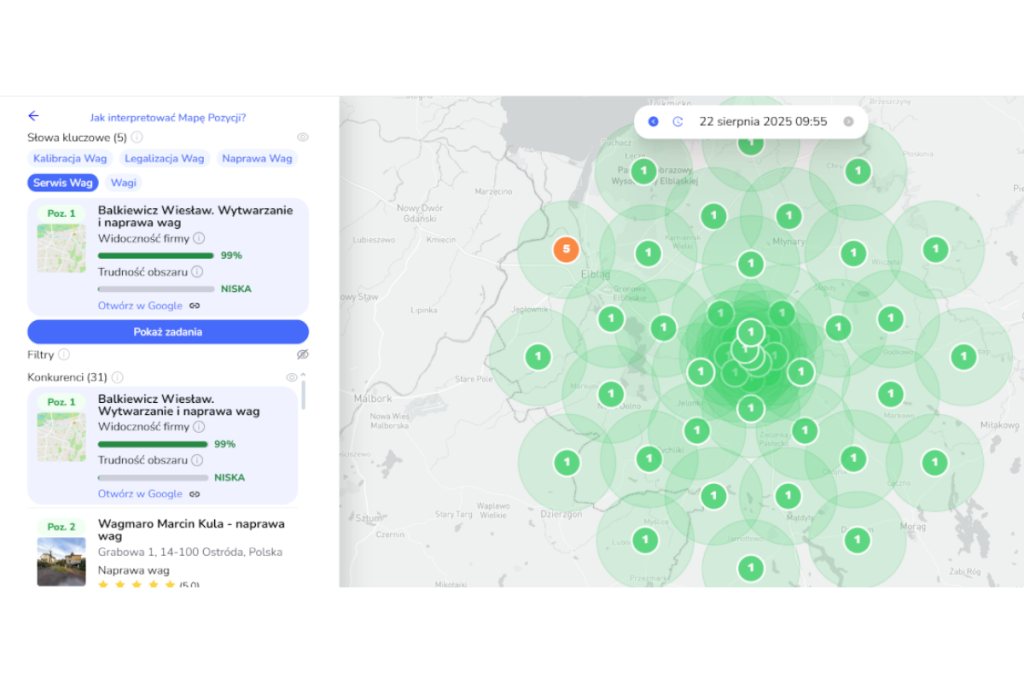1024x683 pixels.
Task: Click info icon beside Widoczność firmy in competitor card
Action: [x=199, y=427]
